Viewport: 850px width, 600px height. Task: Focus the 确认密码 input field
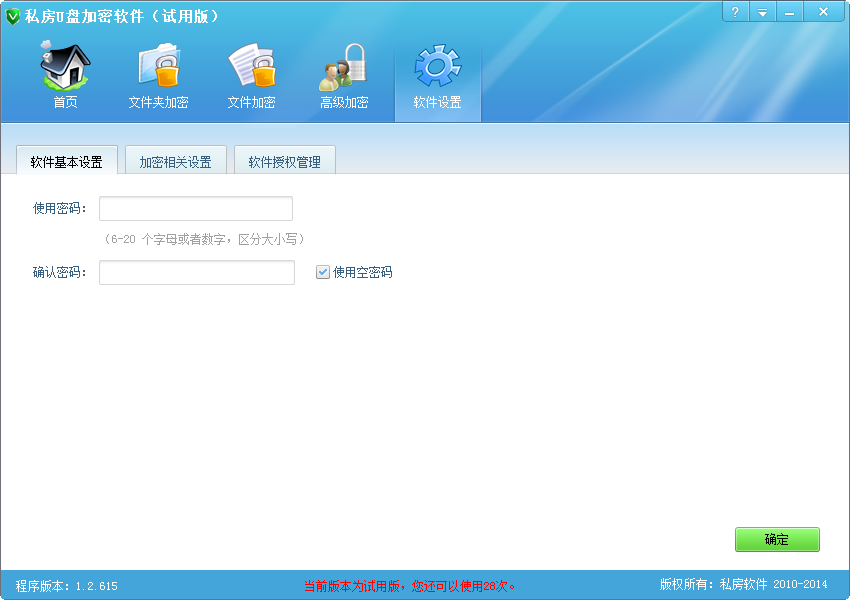tap(197, 273)
